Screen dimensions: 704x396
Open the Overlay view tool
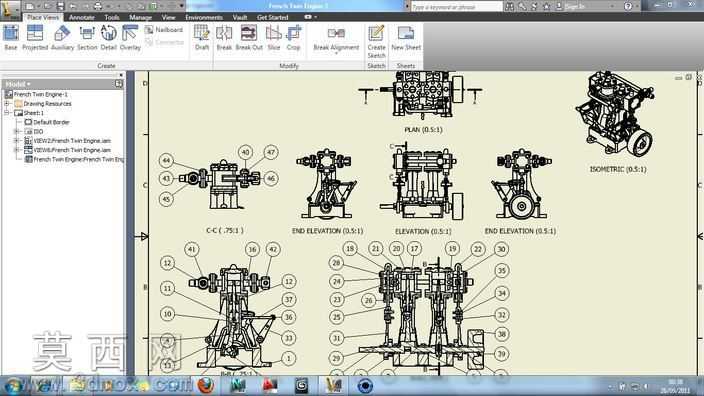[130, 37]
